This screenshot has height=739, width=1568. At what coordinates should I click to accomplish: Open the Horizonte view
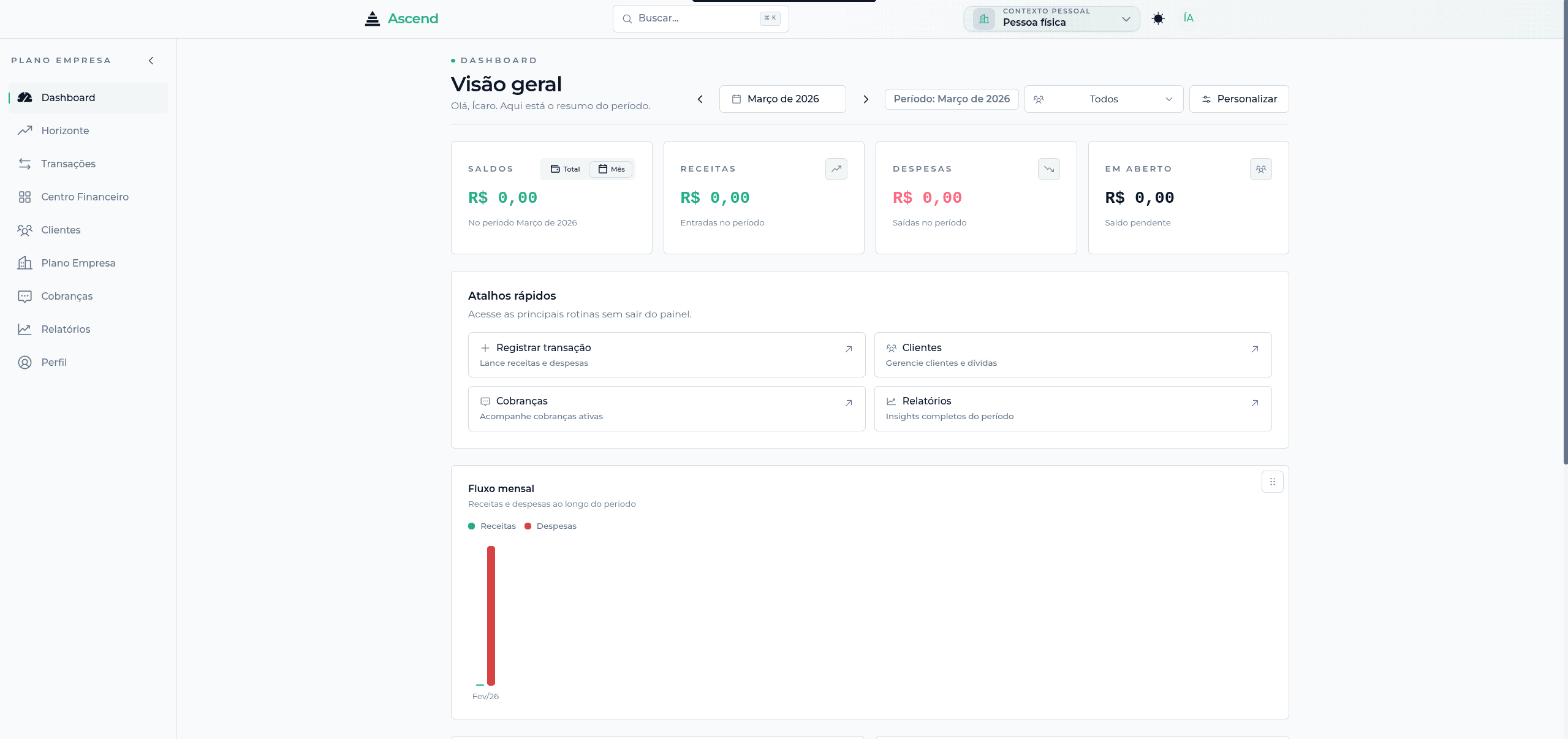click(x=65, y=131)
